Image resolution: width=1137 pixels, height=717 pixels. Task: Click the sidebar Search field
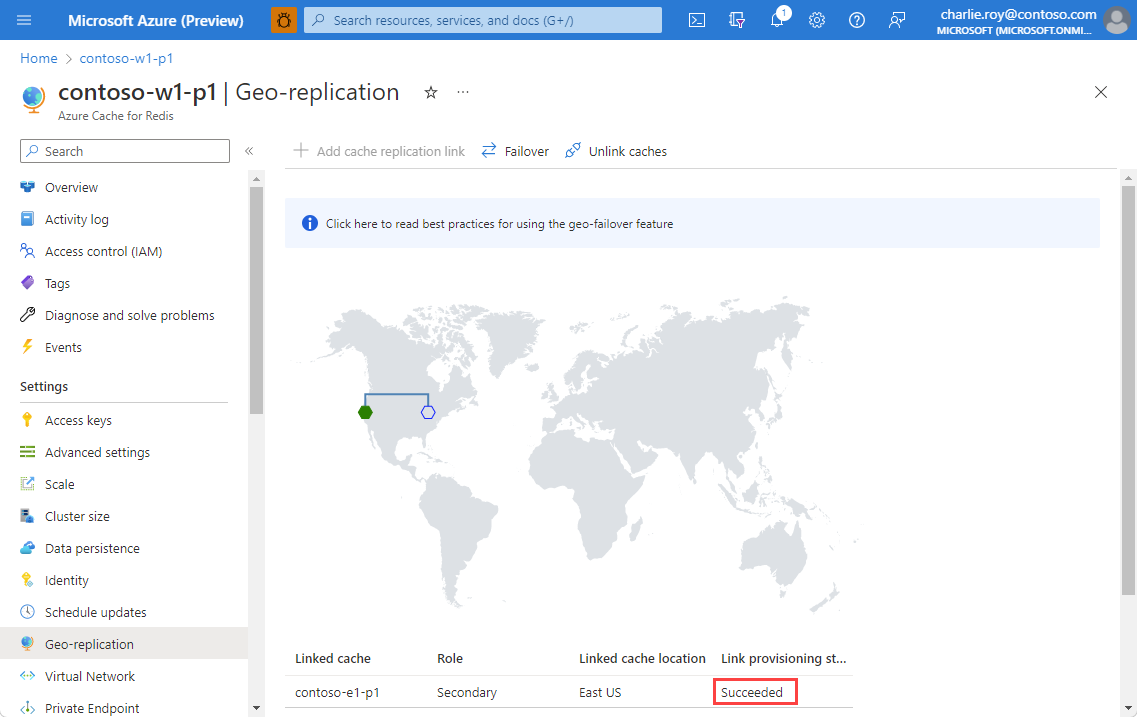(x=125, y=151)
